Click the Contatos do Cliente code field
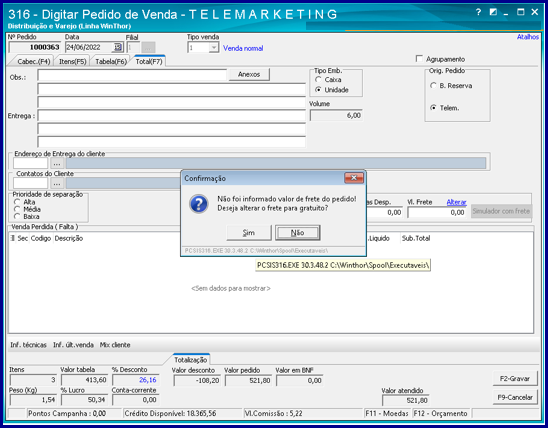 pyautogui.click(x=30, y=183)
